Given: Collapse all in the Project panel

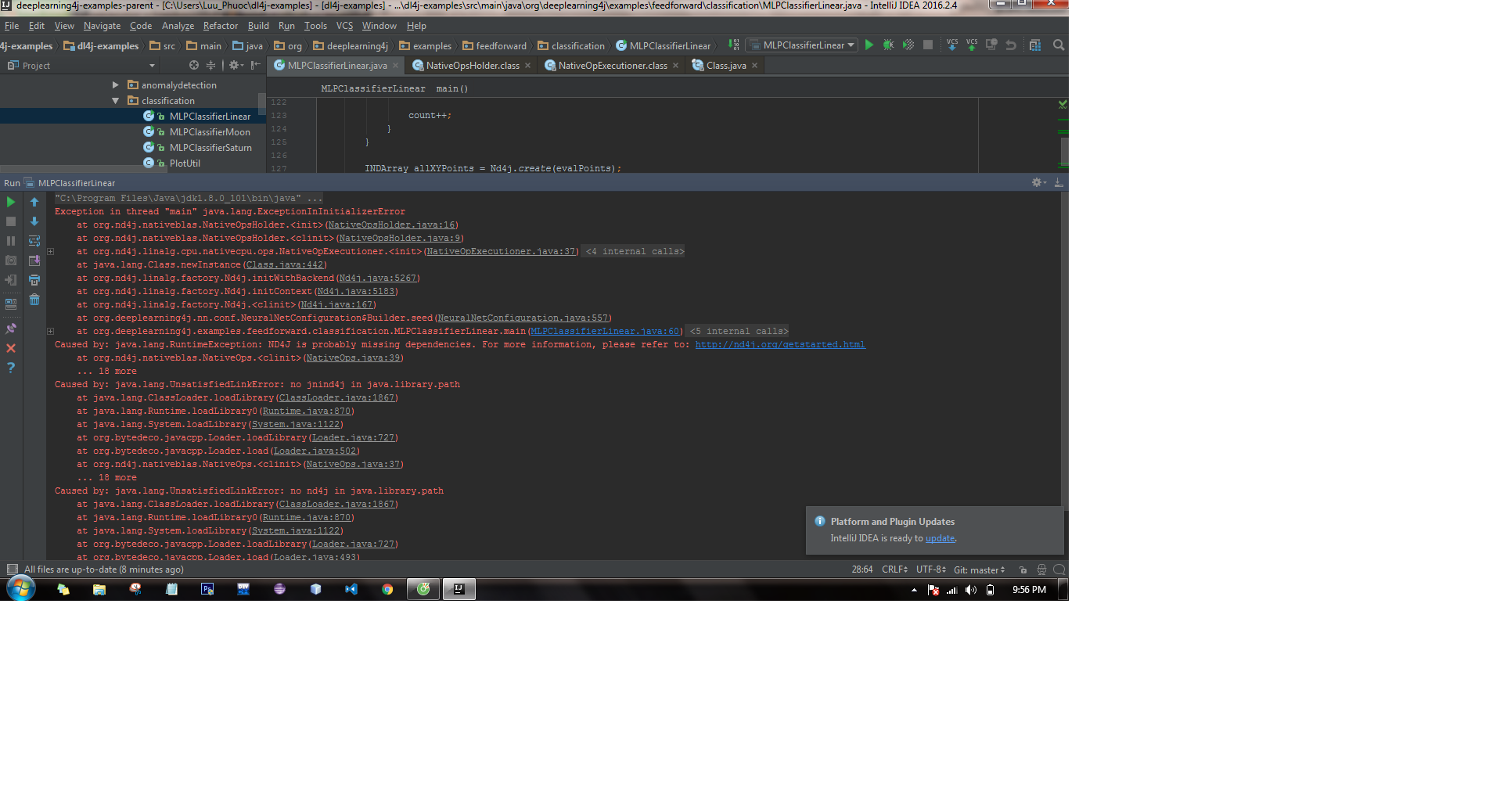Looking at the screenshot, I should point(210,66).
